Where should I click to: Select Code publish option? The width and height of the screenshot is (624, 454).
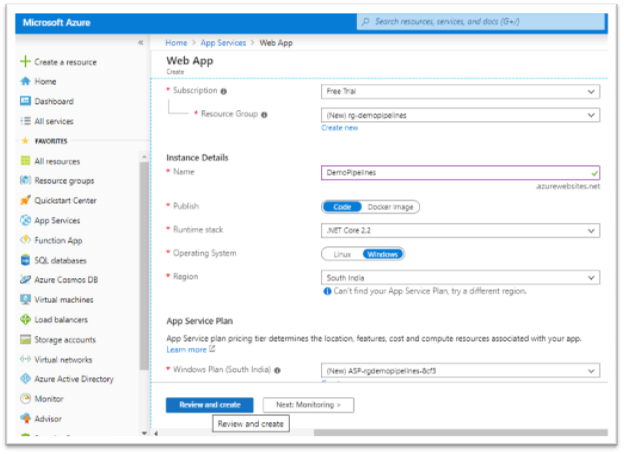click(x=342, y=207)
